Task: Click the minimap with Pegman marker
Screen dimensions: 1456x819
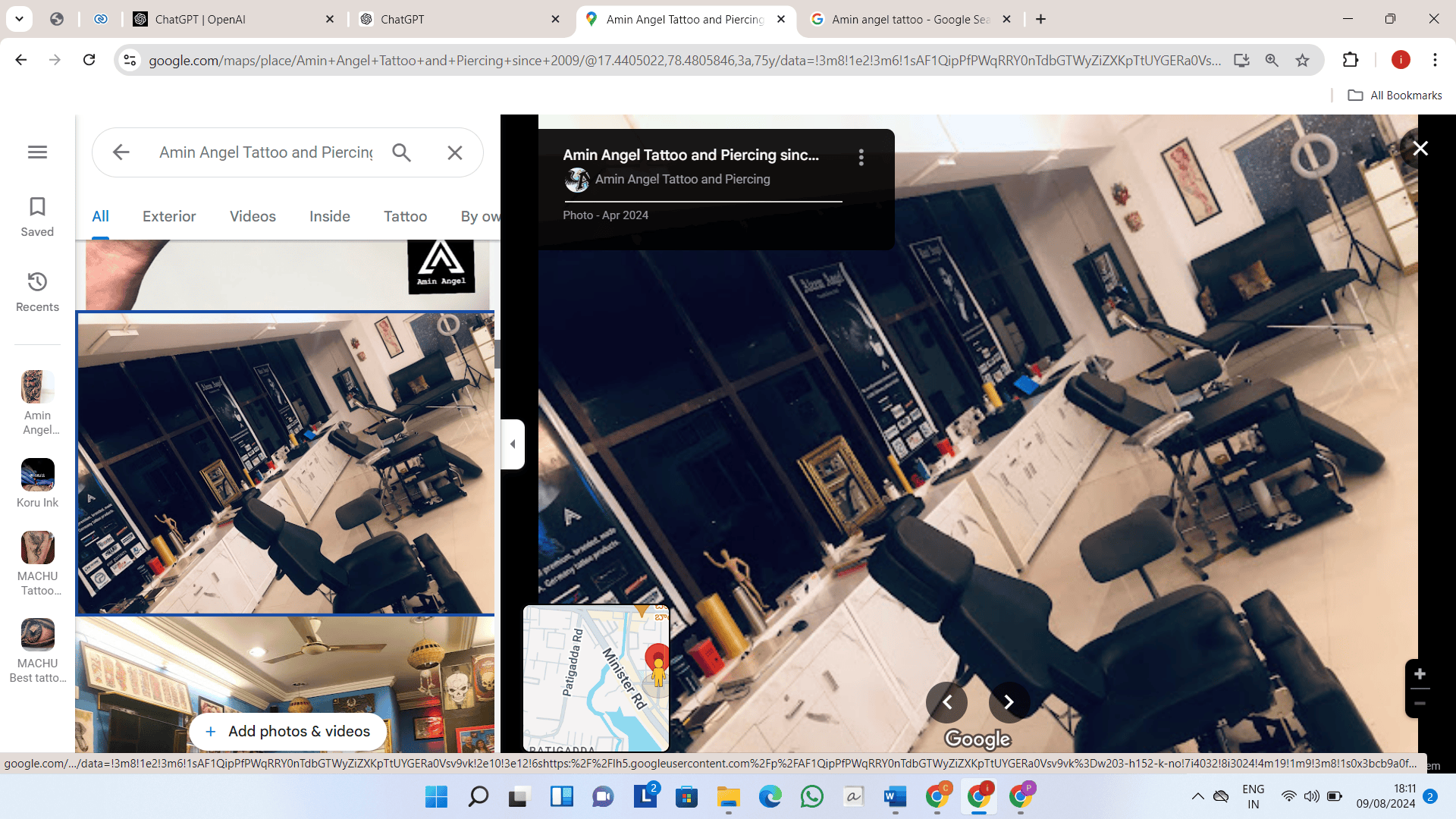Action: pyautogui.click(x=596, y=678)
